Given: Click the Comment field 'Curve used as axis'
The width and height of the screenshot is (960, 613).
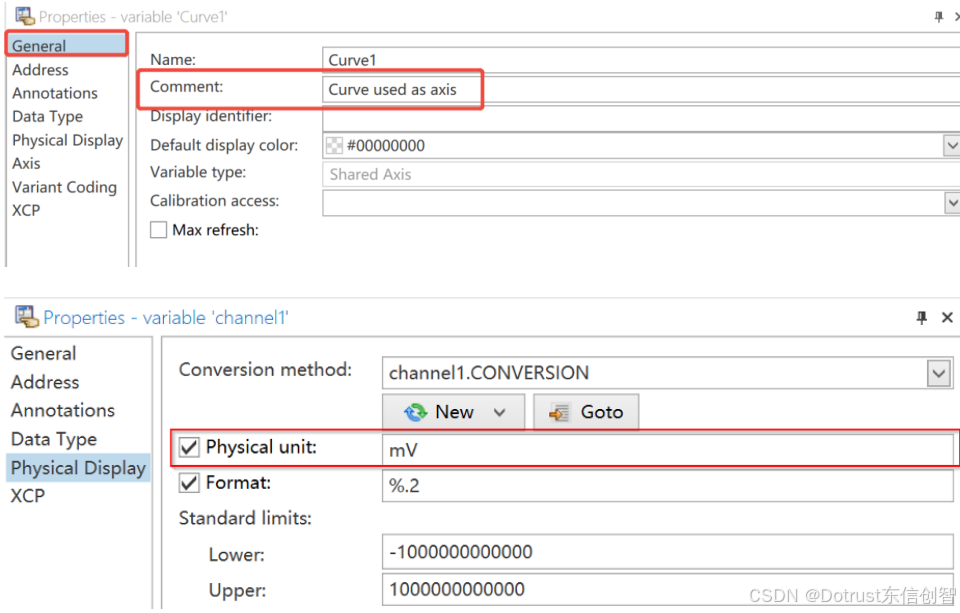Looking at the screenshot, I should coord(640,89).
